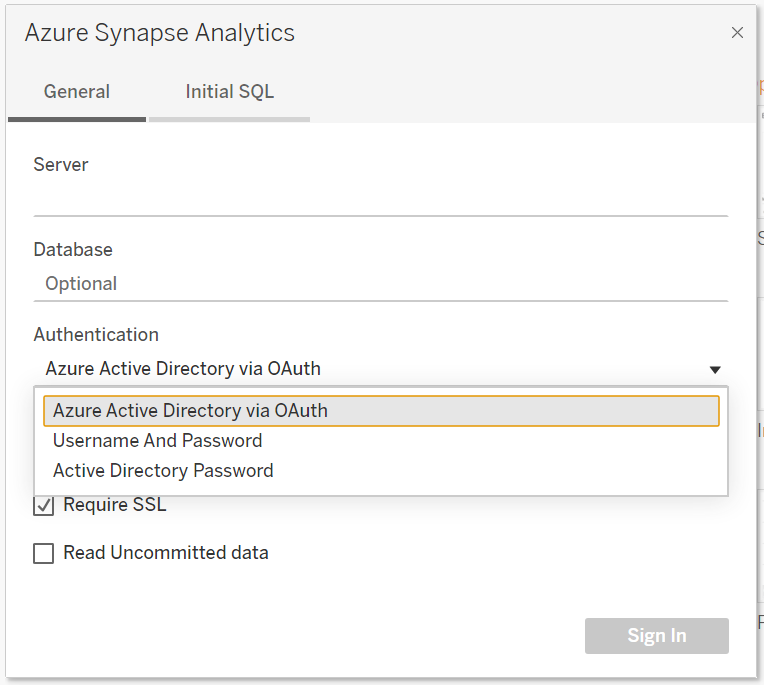This screenshot has width=764, height=685.
Task: Uncheck the Require SSL checkbox
Action: [x=44, y=506]
